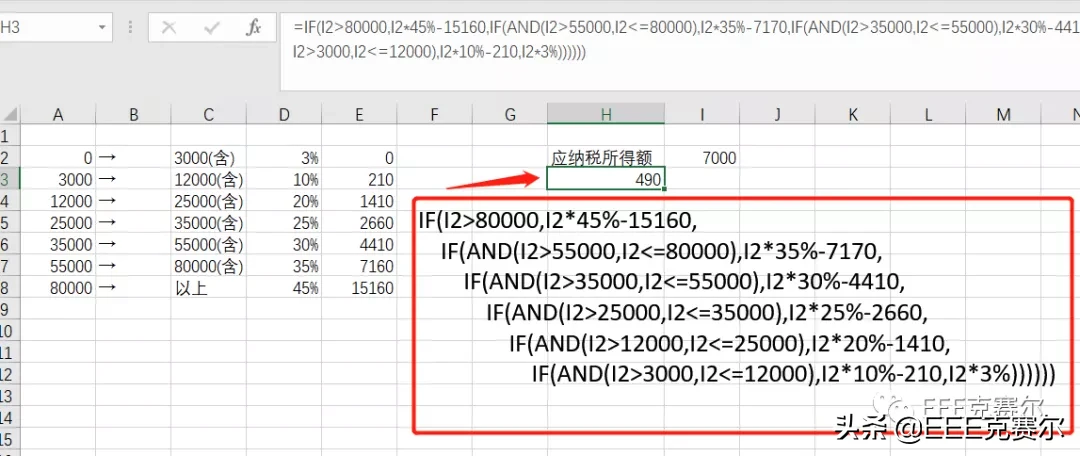Select column L header
Viewport: 1080px width, 456px height.
point(928,115)
